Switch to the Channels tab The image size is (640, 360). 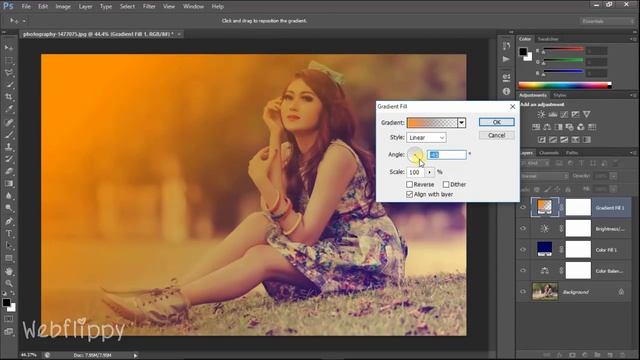(x=549, y=153)
